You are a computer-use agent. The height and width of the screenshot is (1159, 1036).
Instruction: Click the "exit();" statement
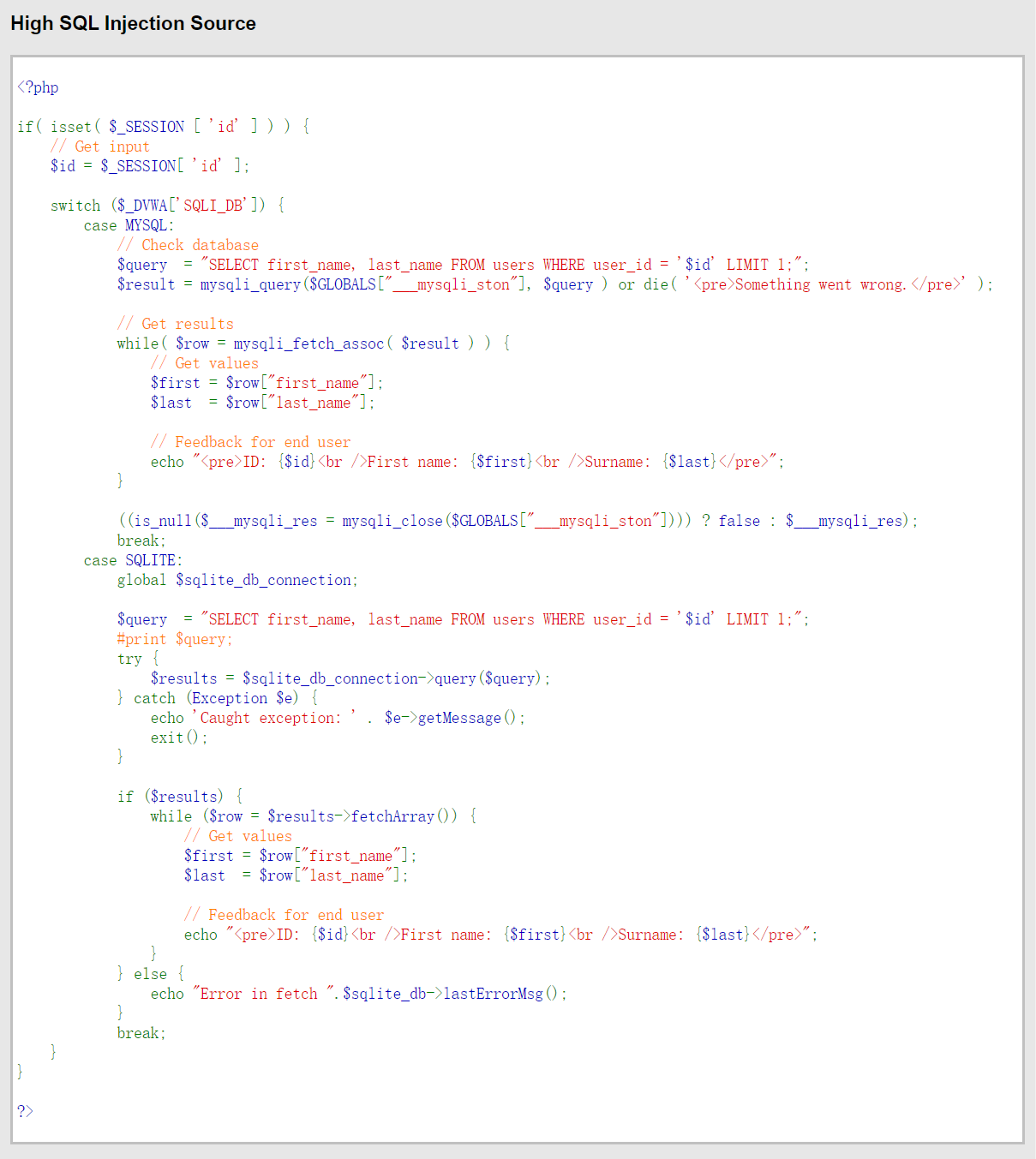[x=179, y=738]
